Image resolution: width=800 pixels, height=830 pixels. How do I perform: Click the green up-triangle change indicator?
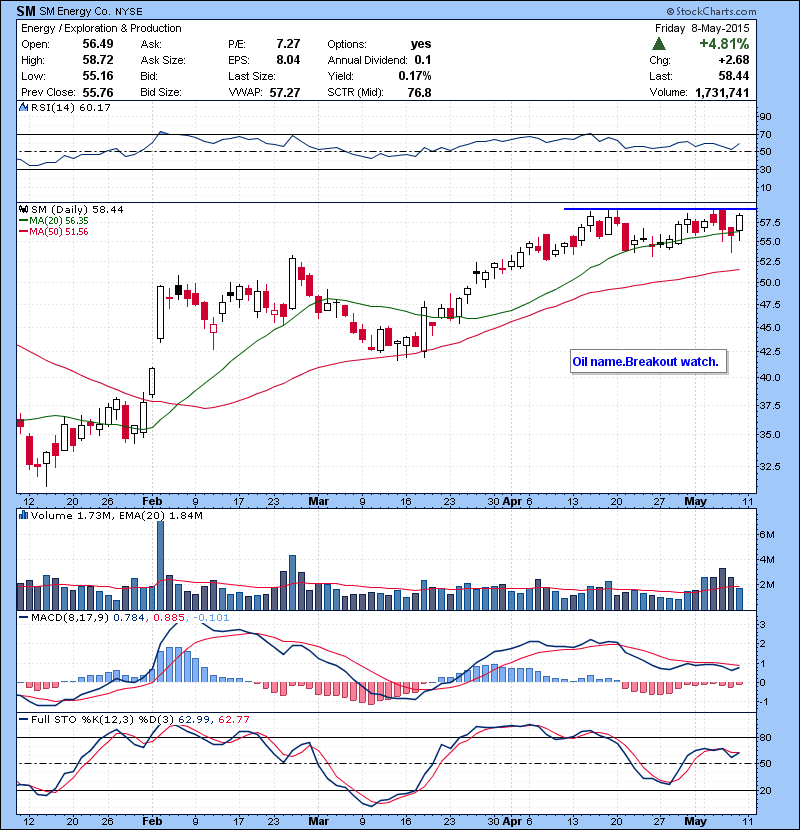(659, 44)
